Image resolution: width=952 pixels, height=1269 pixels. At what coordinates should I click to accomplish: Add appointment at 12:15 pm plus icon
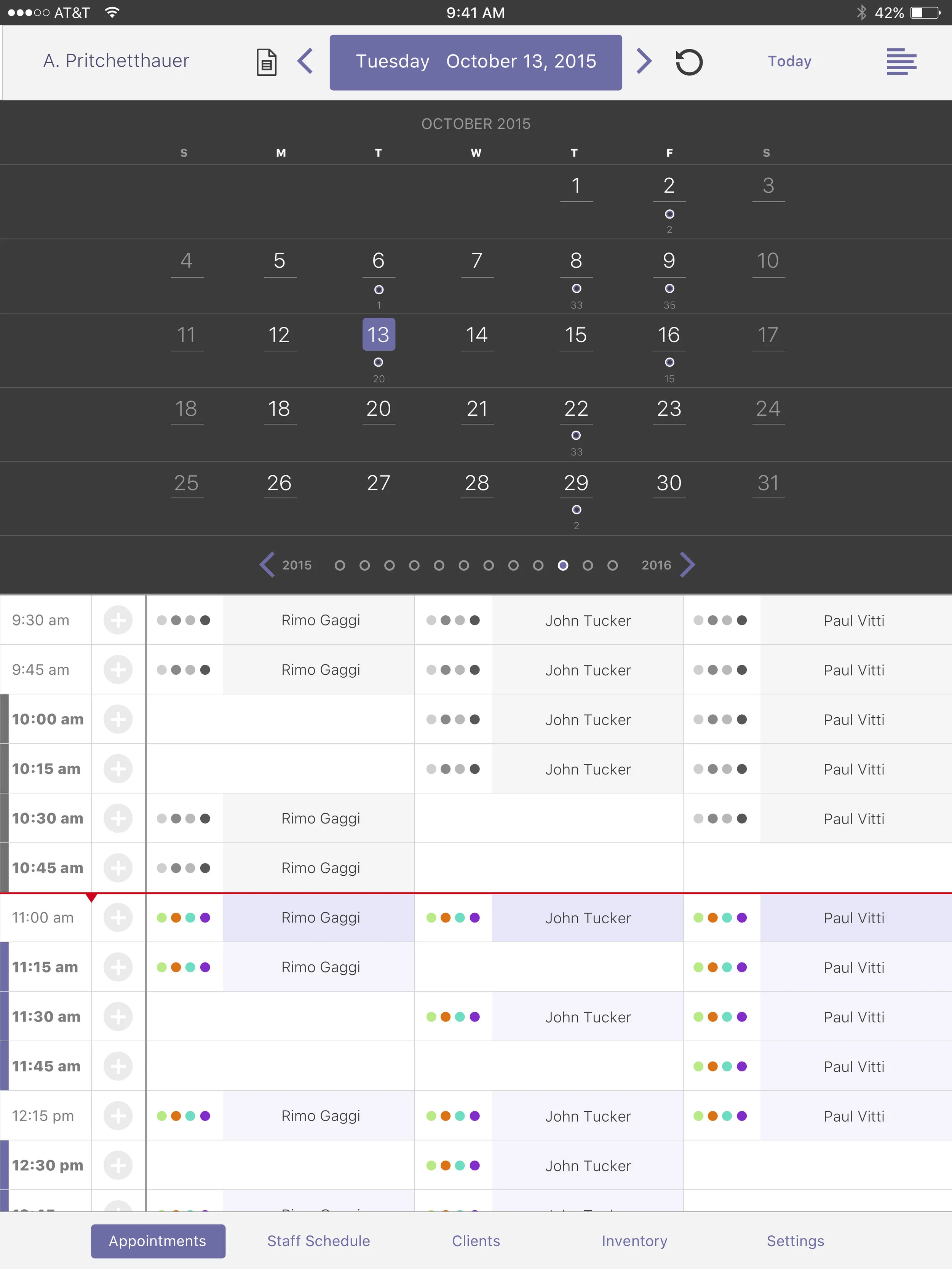click(x=118, y=1116)
